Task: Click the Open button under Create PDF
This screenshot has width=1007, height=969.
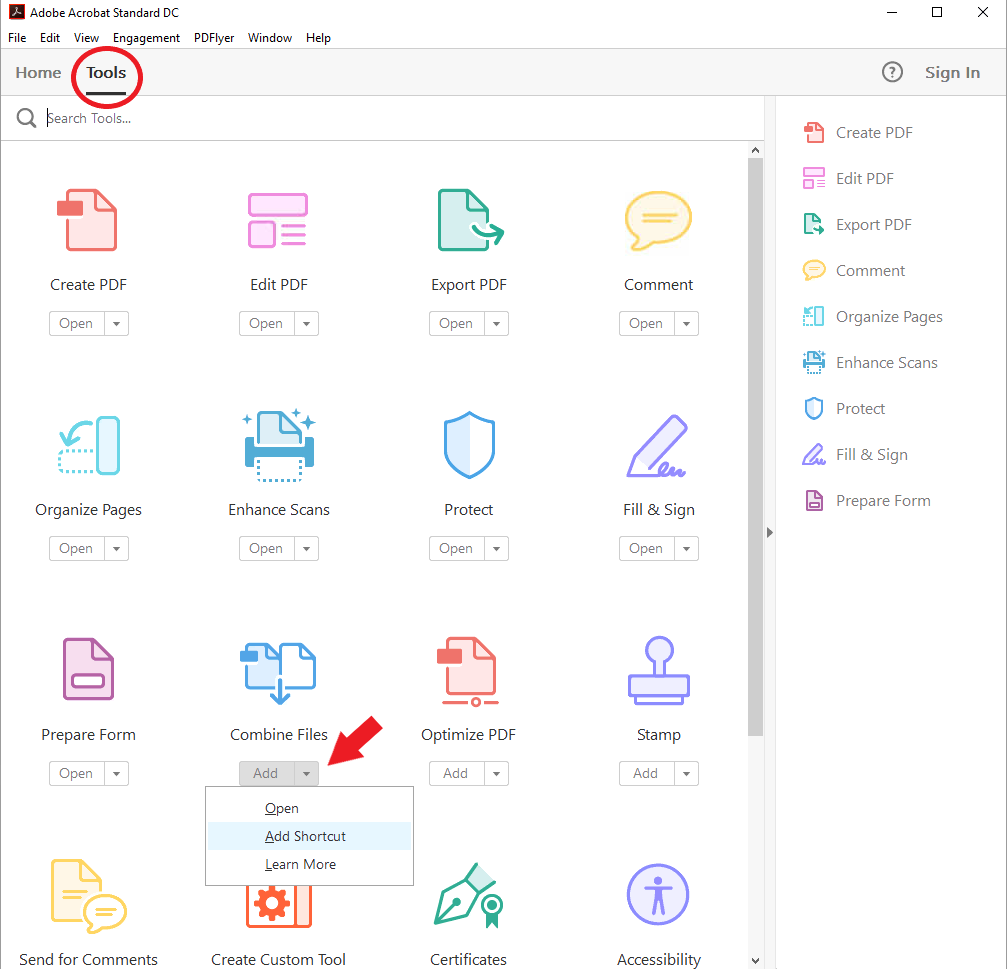Action: (76, 324)
